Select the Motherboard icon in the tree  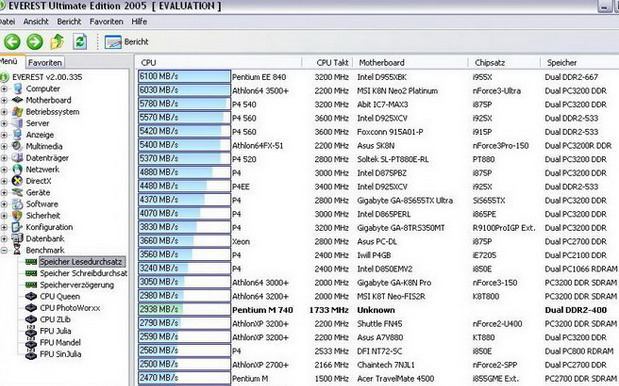point(18,100)
